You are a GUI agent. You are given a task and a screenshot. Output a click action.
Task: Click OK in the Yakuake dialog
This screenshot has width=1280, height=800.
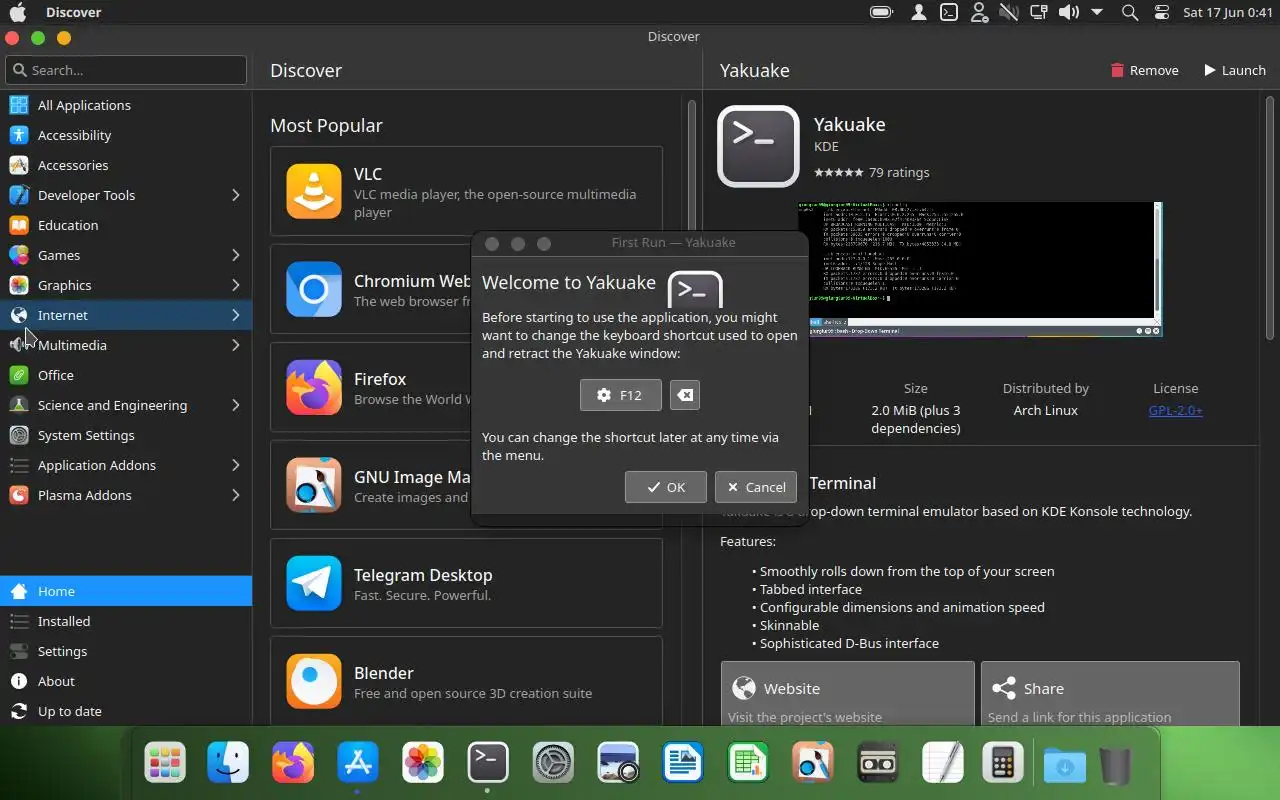[x=666, y=487]
